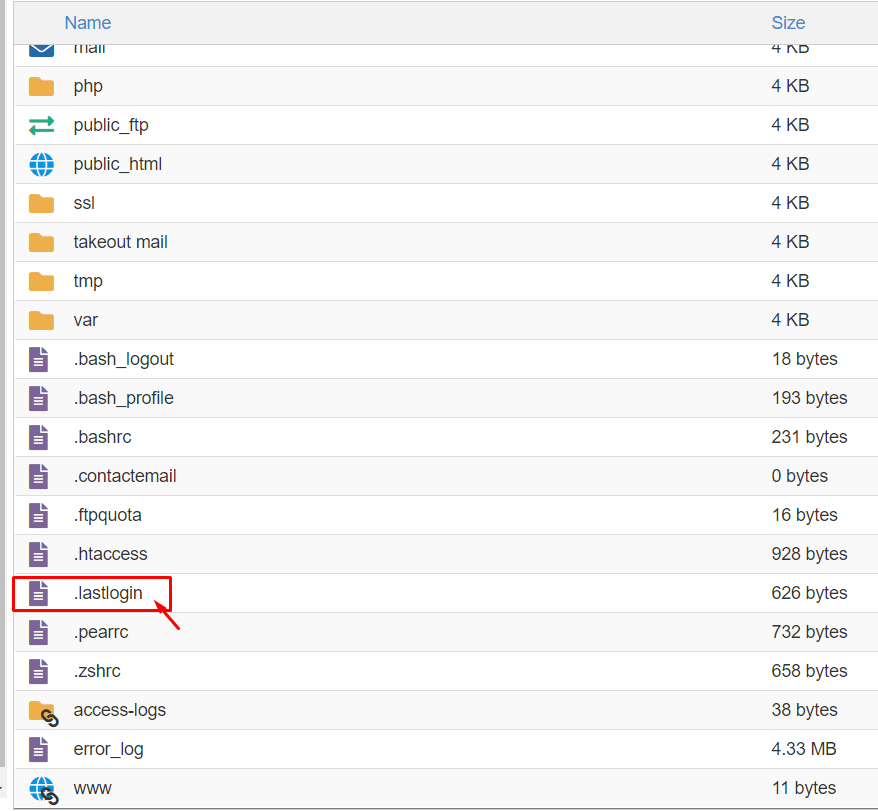Select the access-logs linked folder icon
878x811 pixels.
pyautogui.click(x=42, y=711)
